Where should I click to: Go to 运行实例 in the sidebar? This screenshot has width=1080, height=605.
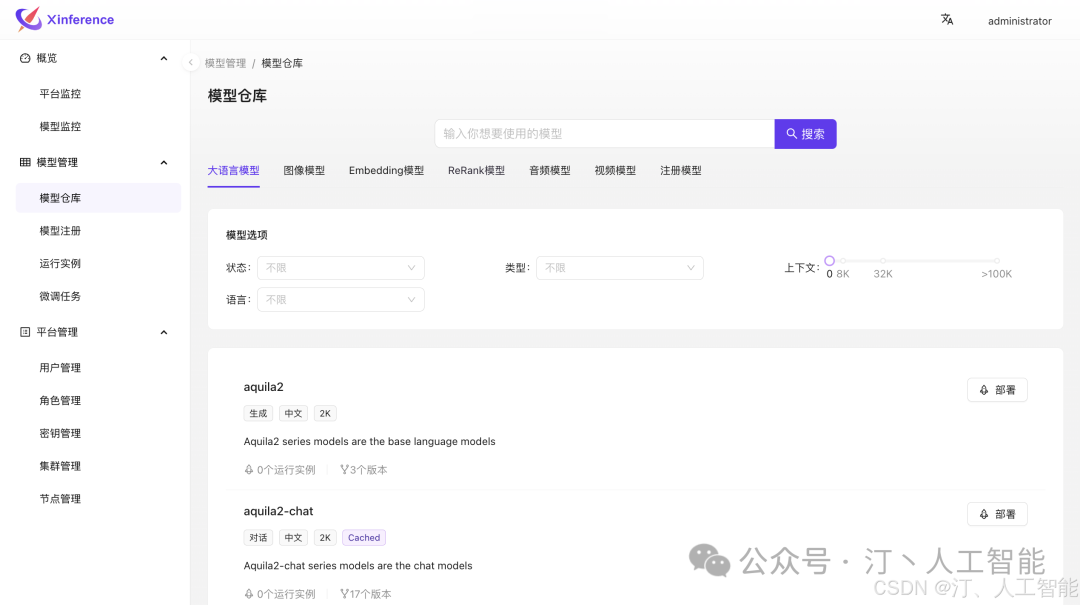pyautogui.click(x=60, y=264)
